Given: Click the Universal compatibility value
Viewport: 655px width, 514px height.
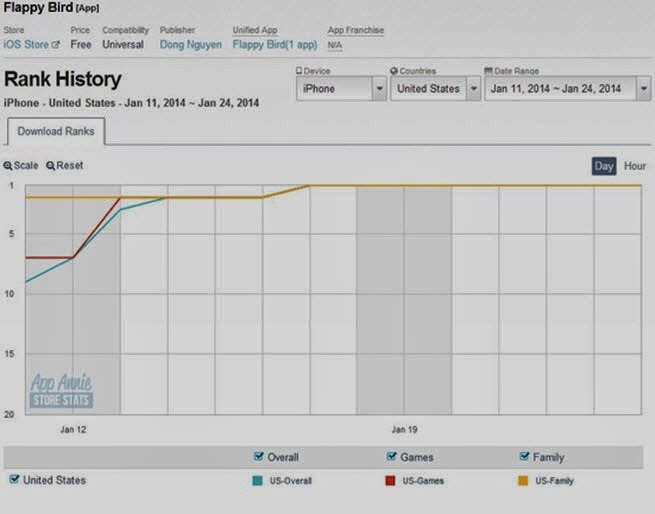Looking at the screenshot, I should 123,44.
